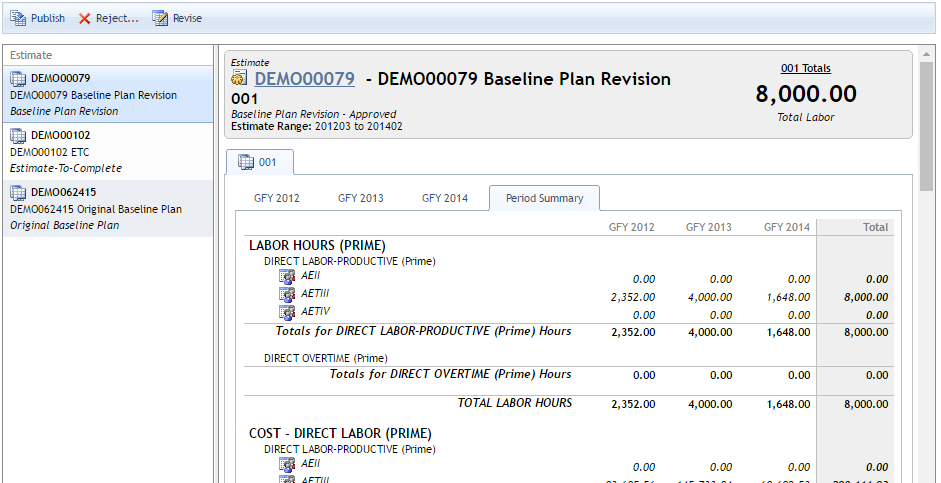
Task: Click Totals for DIRECT LABOR-PRODUCTIVE (Prime) Hours
Action: tap(424, 331)
